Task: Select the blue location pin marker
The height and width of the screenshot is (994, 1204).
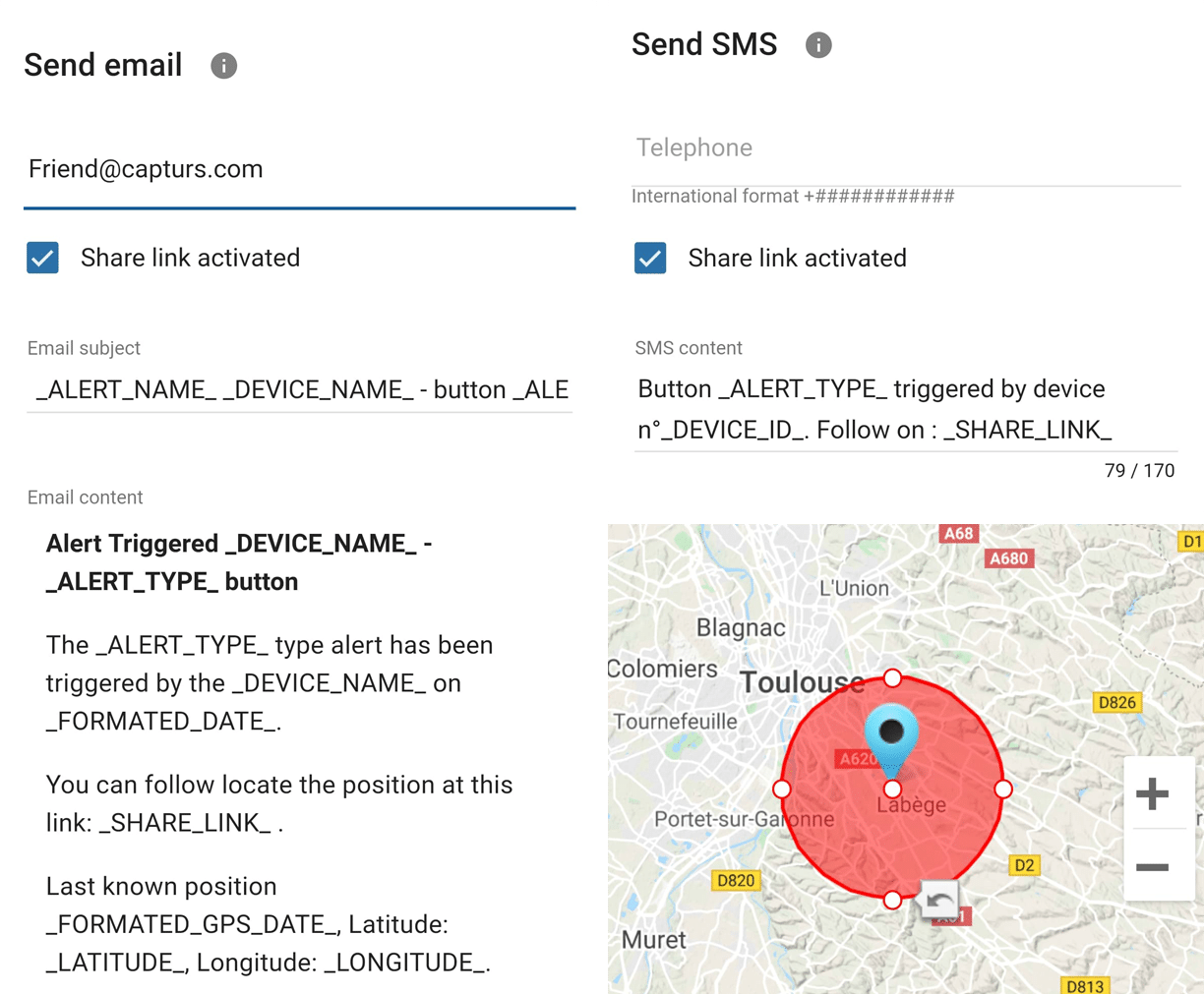Action: click(x=891, y=739)
